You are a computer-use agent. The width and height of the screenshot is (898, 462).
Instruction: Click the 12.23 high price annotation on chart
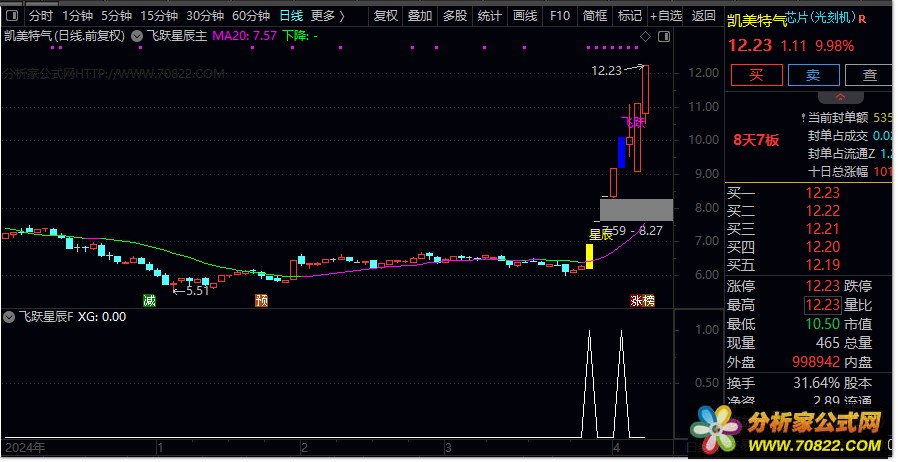(x=606, y=71)
